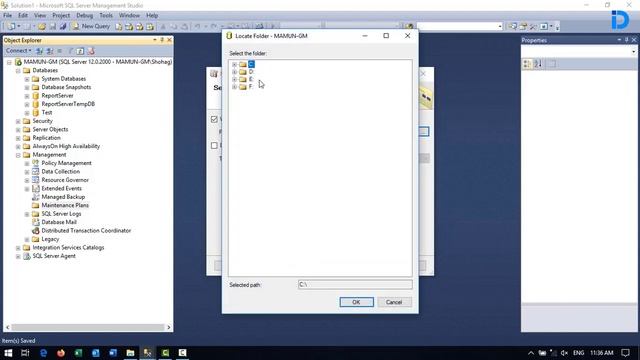Click the Connect Object Explorer icon
Image resolution: width=640 pixels, height=360 pixels.
coord(39,51)
